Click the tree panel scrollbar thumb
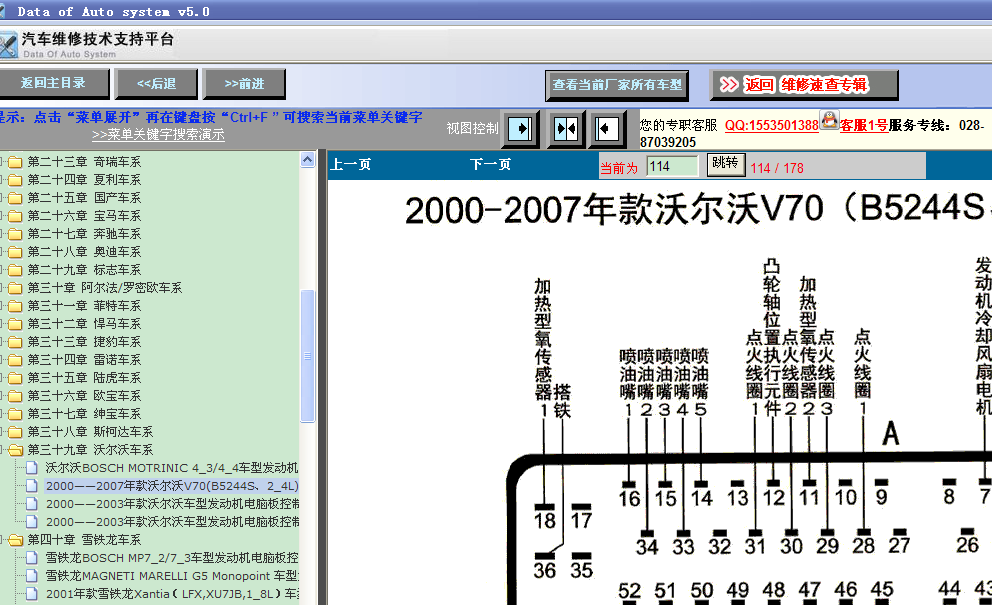 pos(307,356)
